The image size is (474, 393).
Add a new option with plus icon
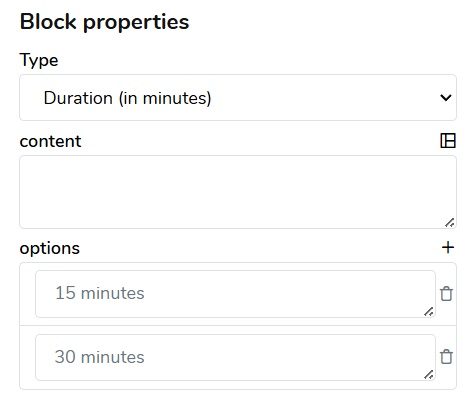448,247
